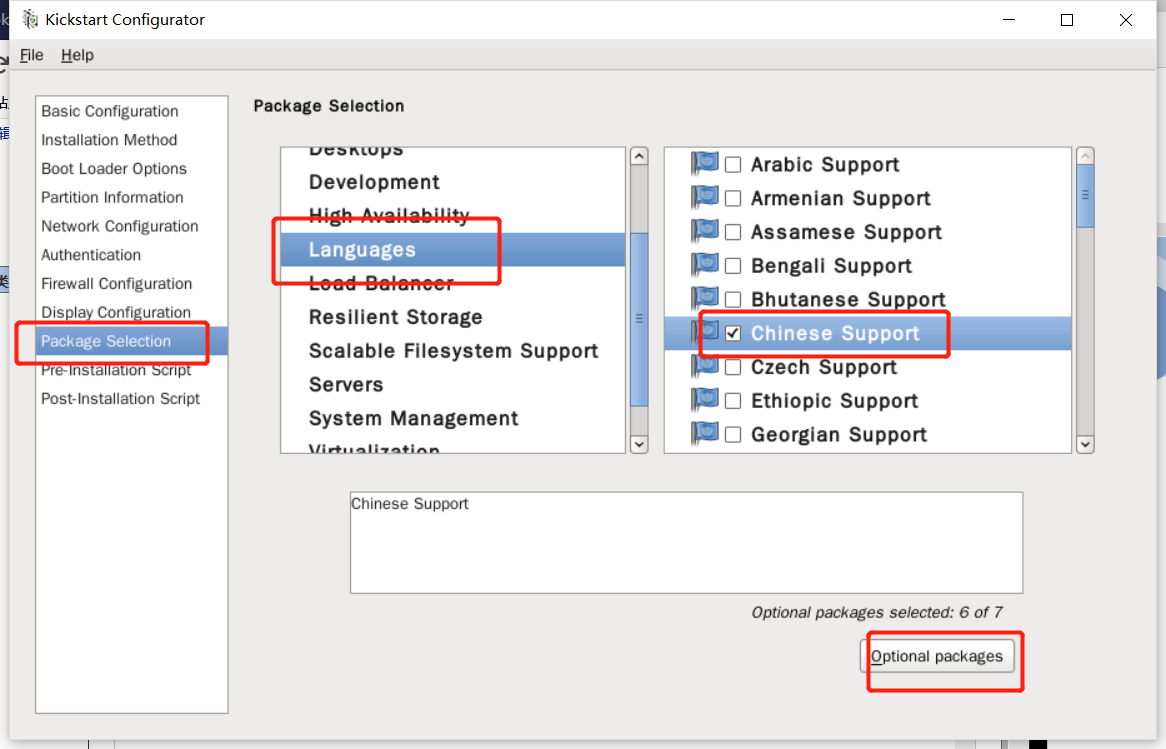
Task: Click category list scroll down arrow
Action: point(639,444)
